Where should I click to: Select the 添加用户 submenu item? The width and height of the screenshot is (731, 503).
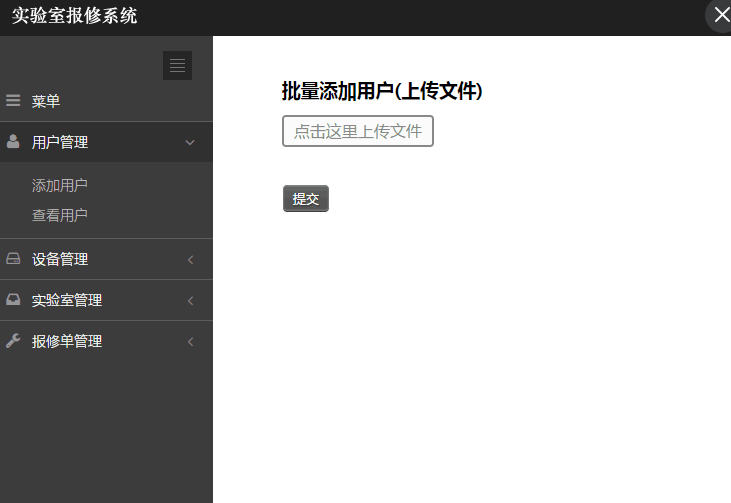pos(60,186)
